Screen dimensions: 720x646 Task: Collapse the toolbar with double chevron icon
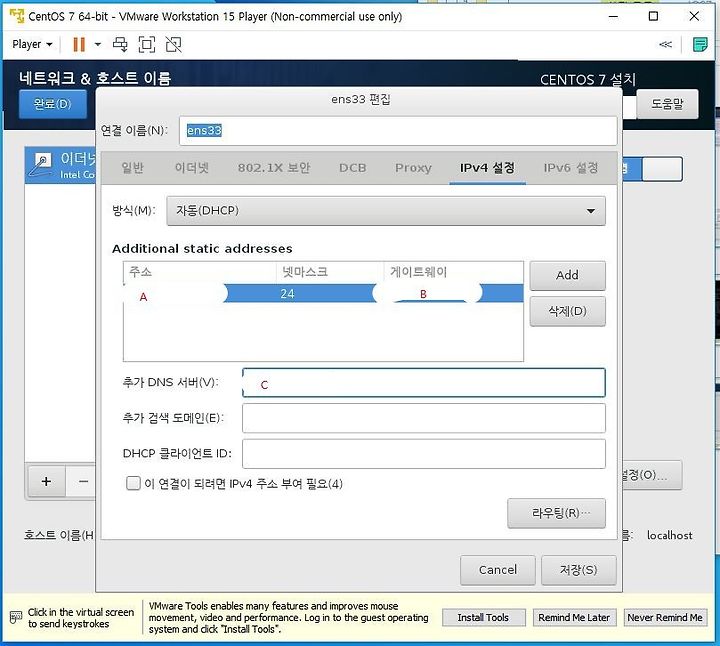665,45
